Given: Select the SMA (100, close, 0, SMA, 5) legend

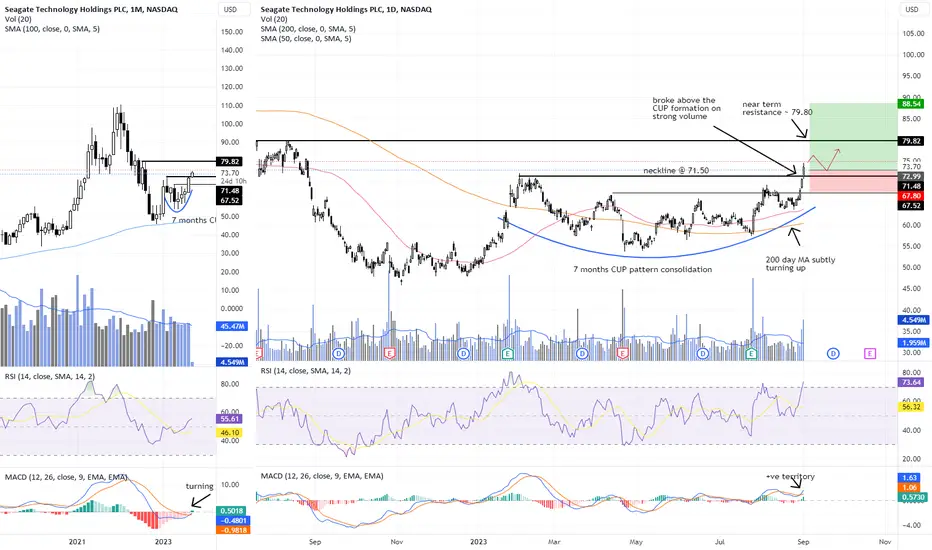Looking at the screenshot, I should point(52,29).
